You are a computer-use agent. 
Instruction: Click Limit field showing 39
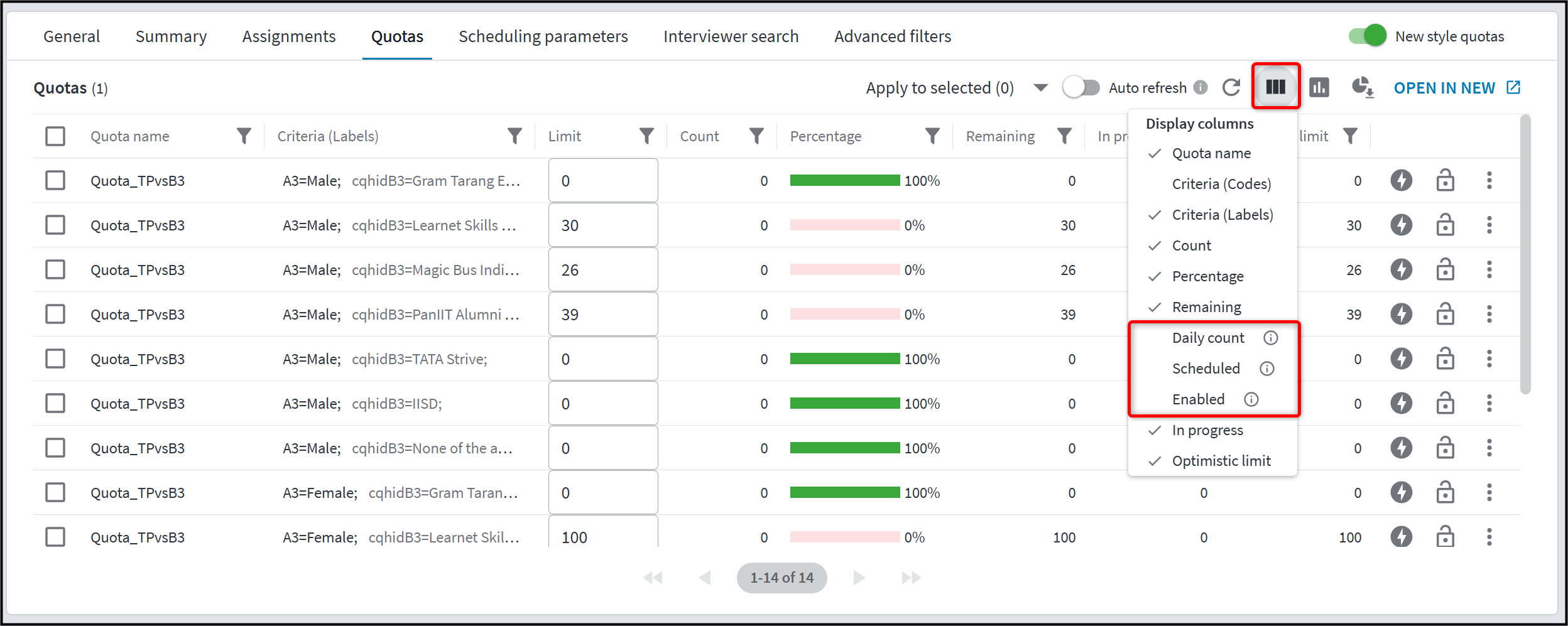[603, 315]
